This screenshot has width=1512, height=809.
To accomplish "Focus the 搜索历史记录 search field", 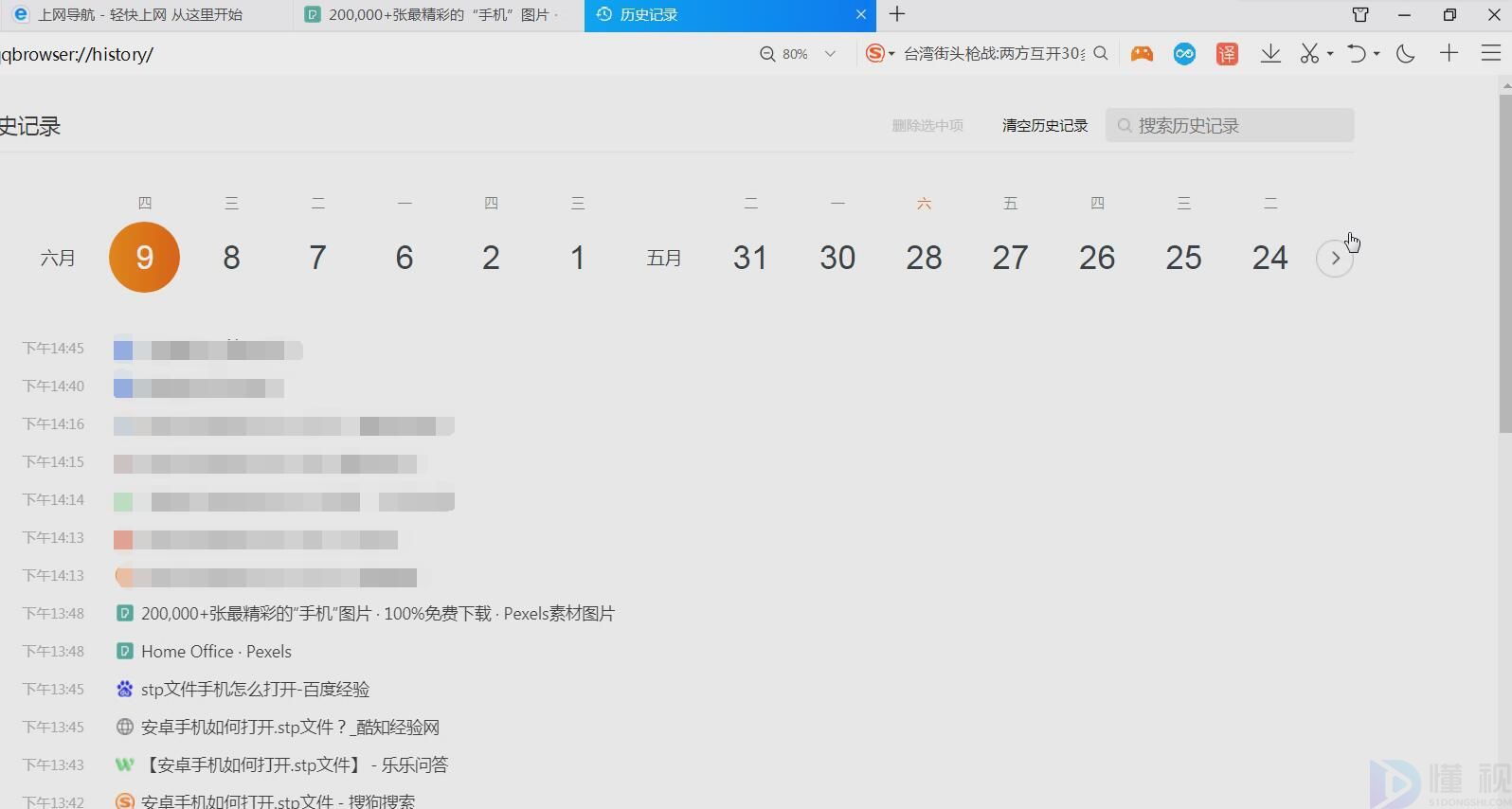I will tap(1230, 125).
